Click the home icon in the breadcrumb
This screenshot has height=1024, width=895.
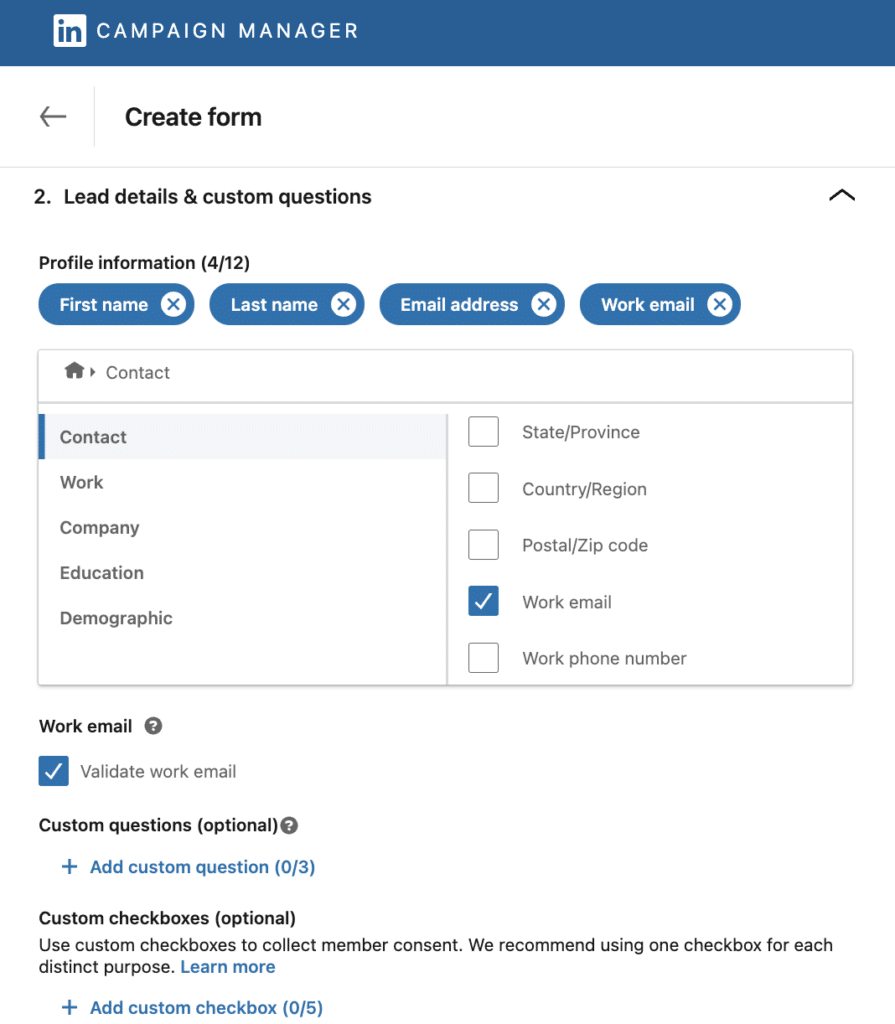77,371
